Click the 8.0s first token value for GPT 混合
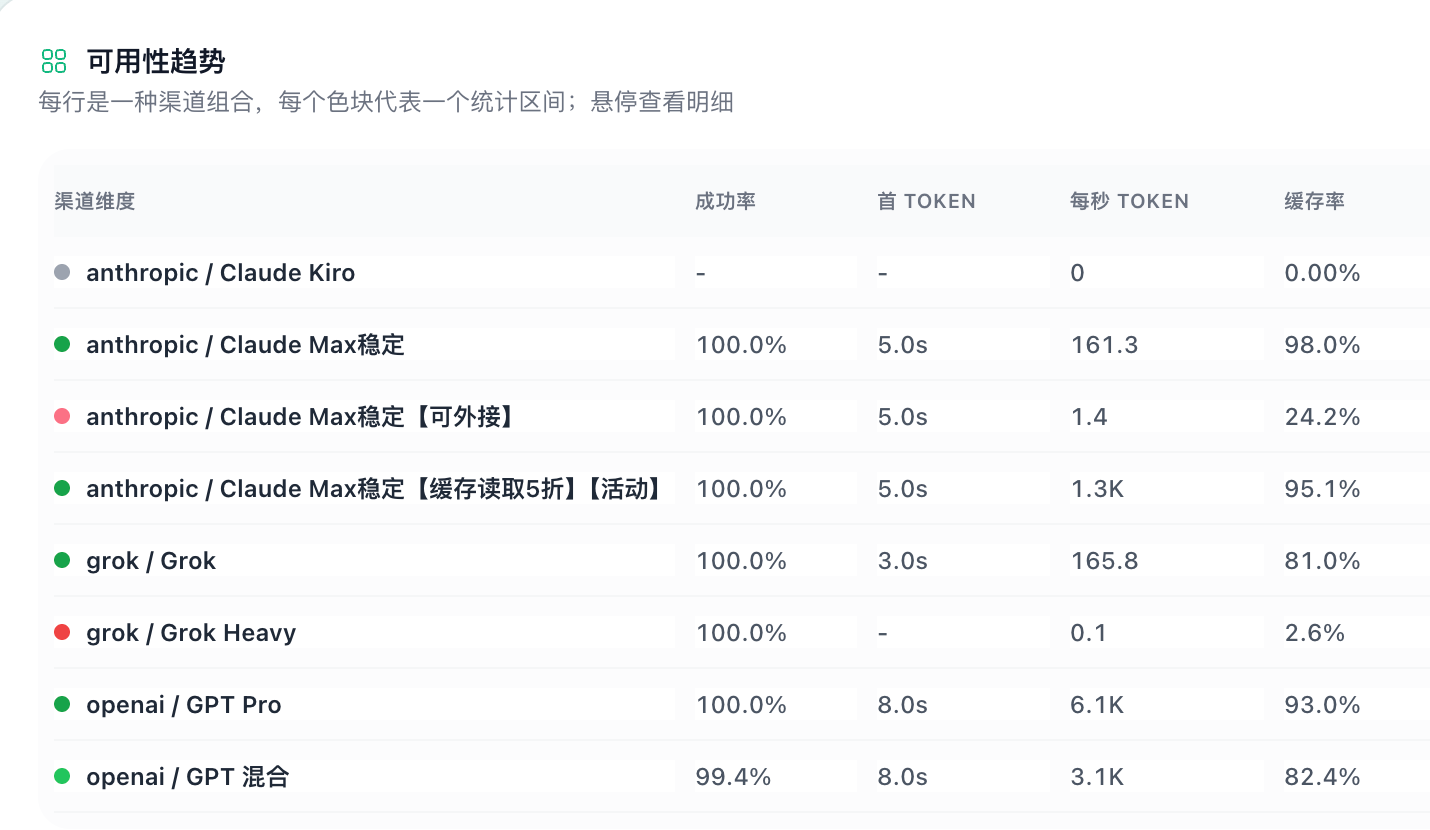1430x830 pixels. pos(903,777)
